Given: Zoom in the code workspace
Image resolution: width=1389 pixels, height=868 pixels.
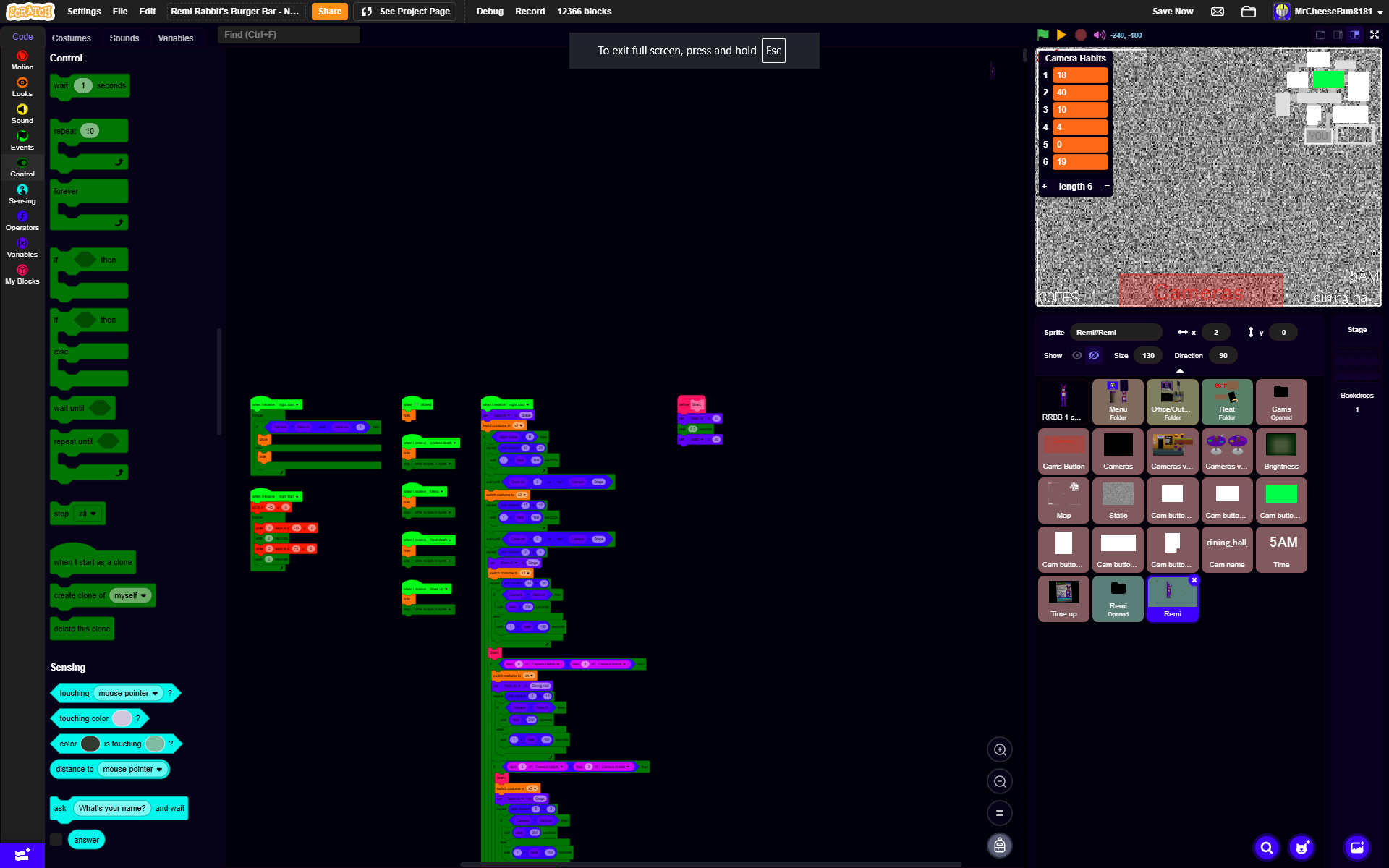Looking at the screenshot, I should click(x=1000, y=749).
